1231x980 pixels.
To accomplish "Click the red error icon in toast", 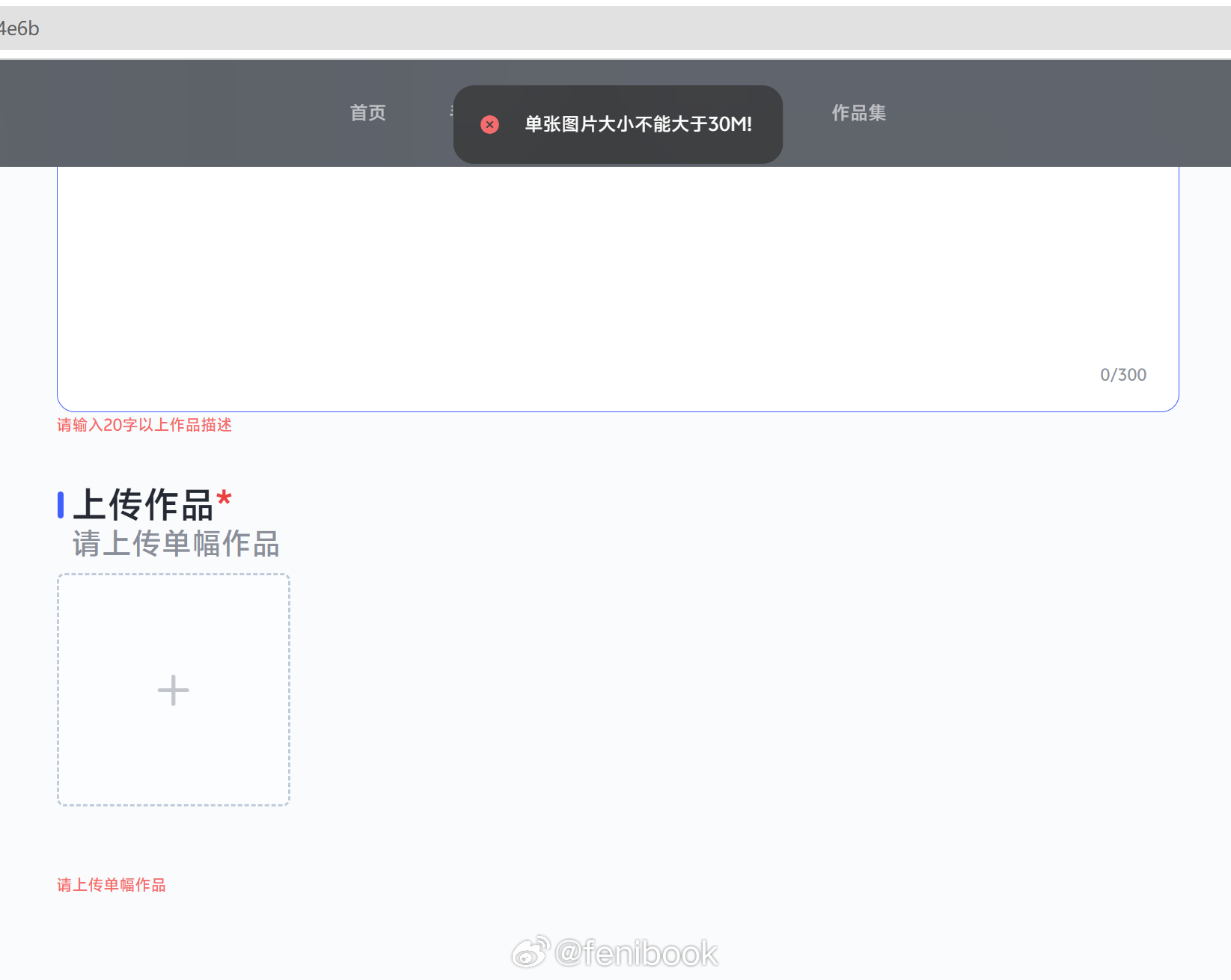I will click(x=490, y=124).
